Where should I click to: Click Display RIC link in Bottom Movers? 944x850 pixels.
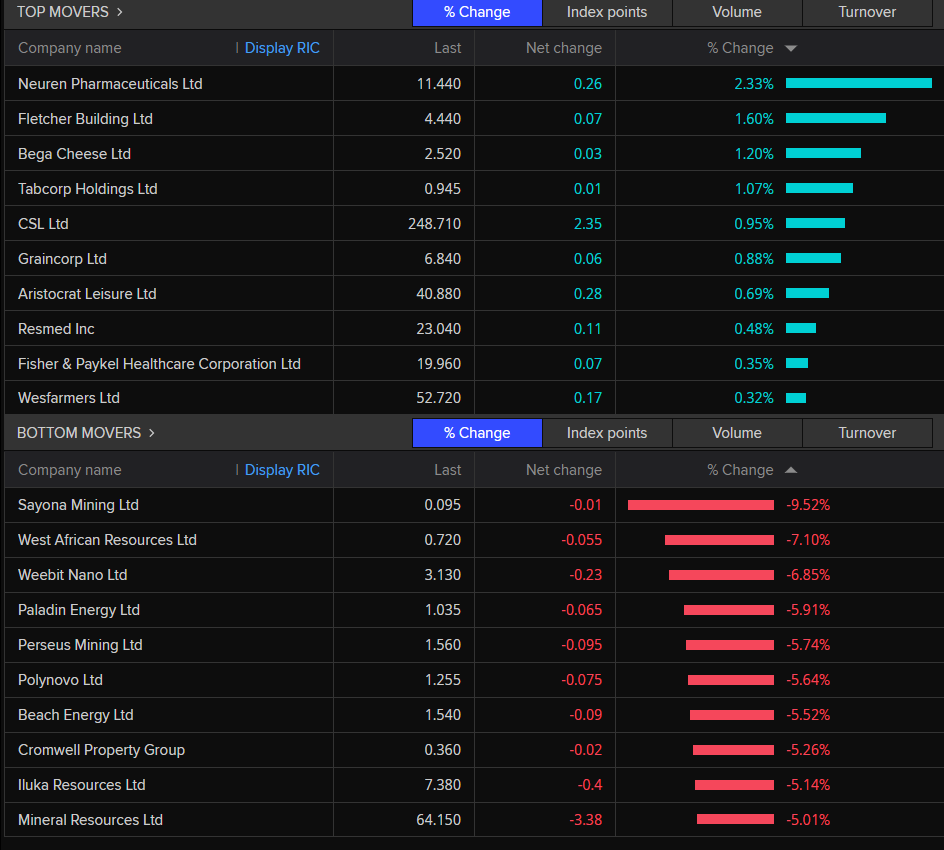tap(282, 470)
